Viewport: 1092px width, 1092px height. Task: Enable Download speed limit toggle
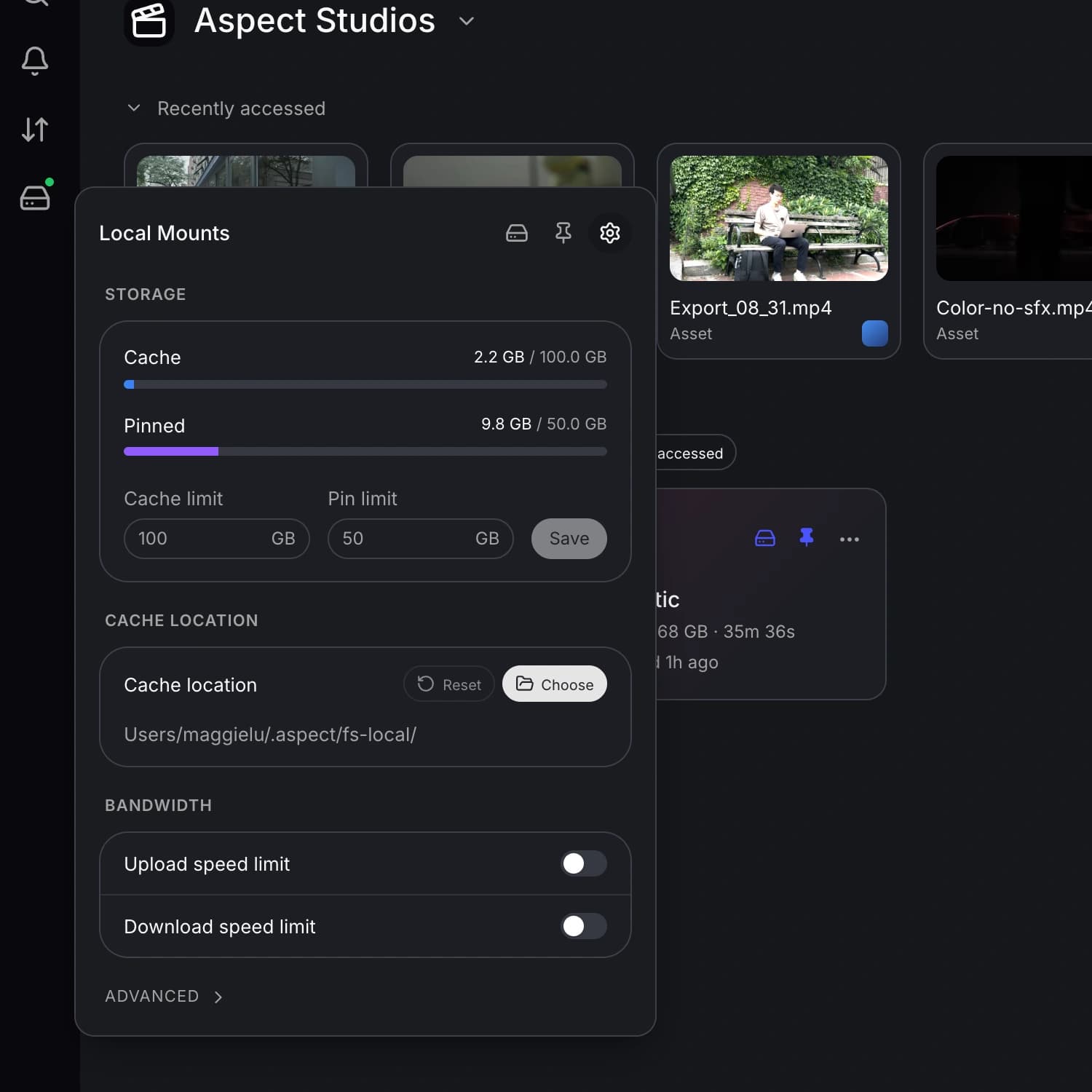point(584,926)
